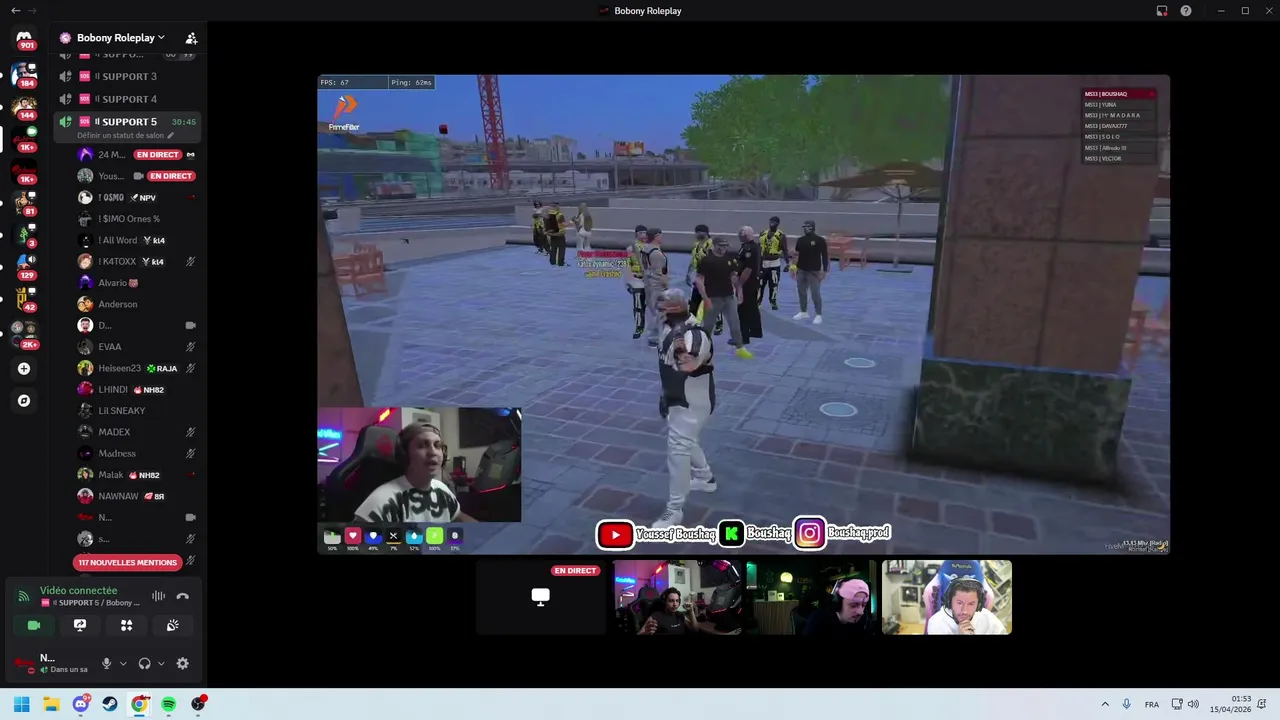This screenshot has width=1280, height=720.
Task: Select pink-cap participant webcam tile
Action: (x=811, y=597)
